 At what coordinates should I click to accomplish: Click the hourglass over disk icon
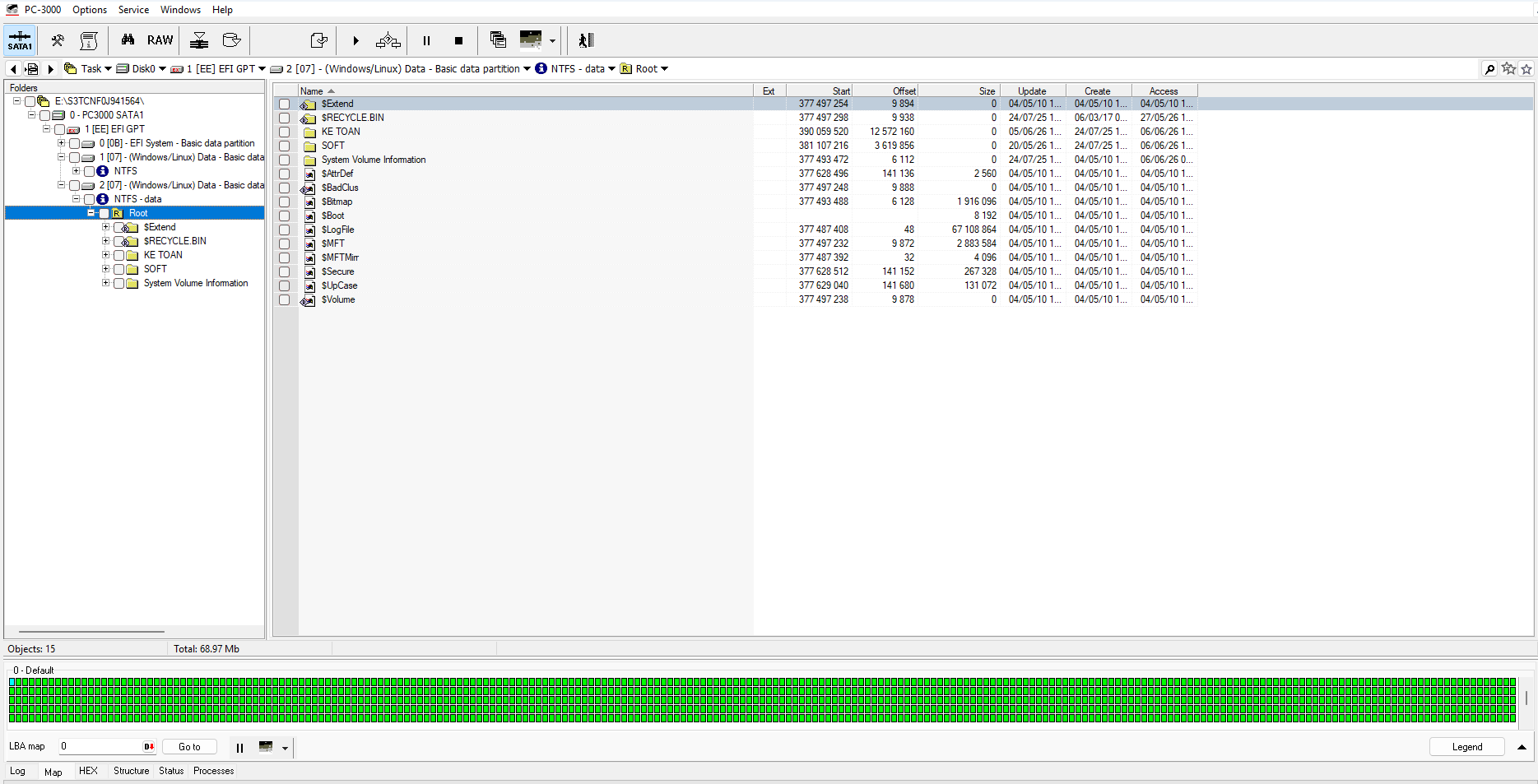[199, 40]
